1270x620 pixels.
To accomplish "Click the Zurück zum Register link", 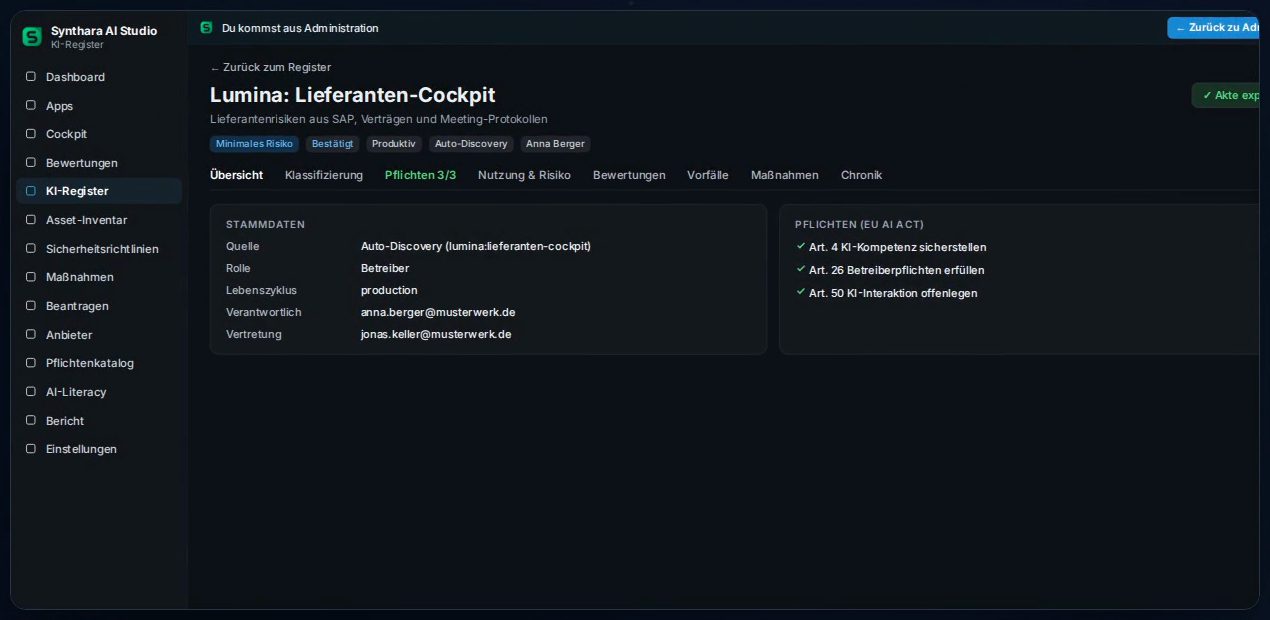I will (270, 67).
